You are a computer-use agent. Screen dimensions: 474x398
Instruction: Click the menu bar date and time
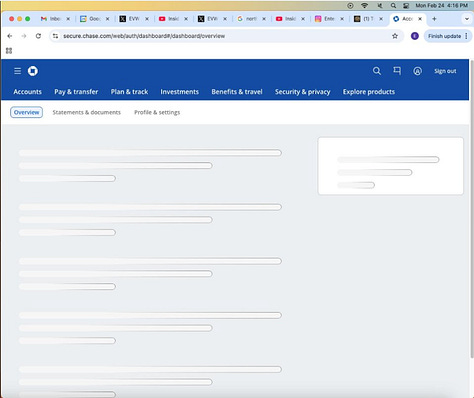point(441,5)
